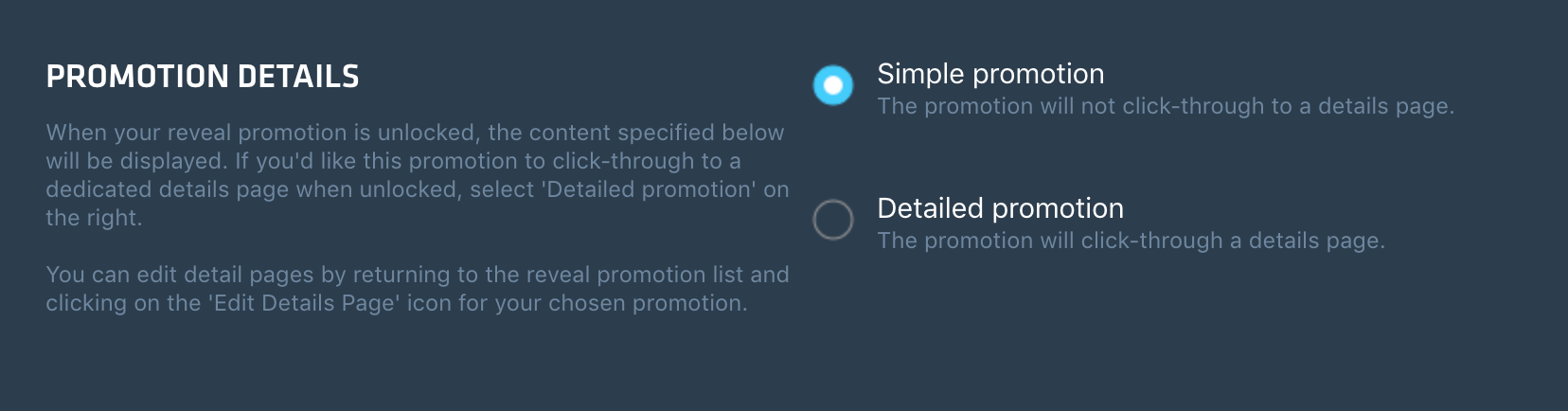
Task: Select the Detailed promotion radio button
Action: coord(833,220)
